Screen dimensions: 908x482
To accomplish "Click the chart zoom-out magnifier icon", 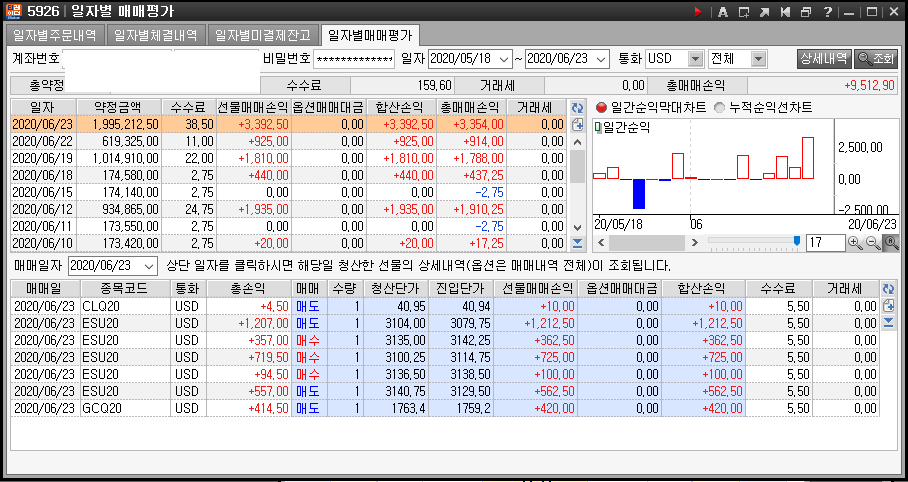I will click(872, 242).
